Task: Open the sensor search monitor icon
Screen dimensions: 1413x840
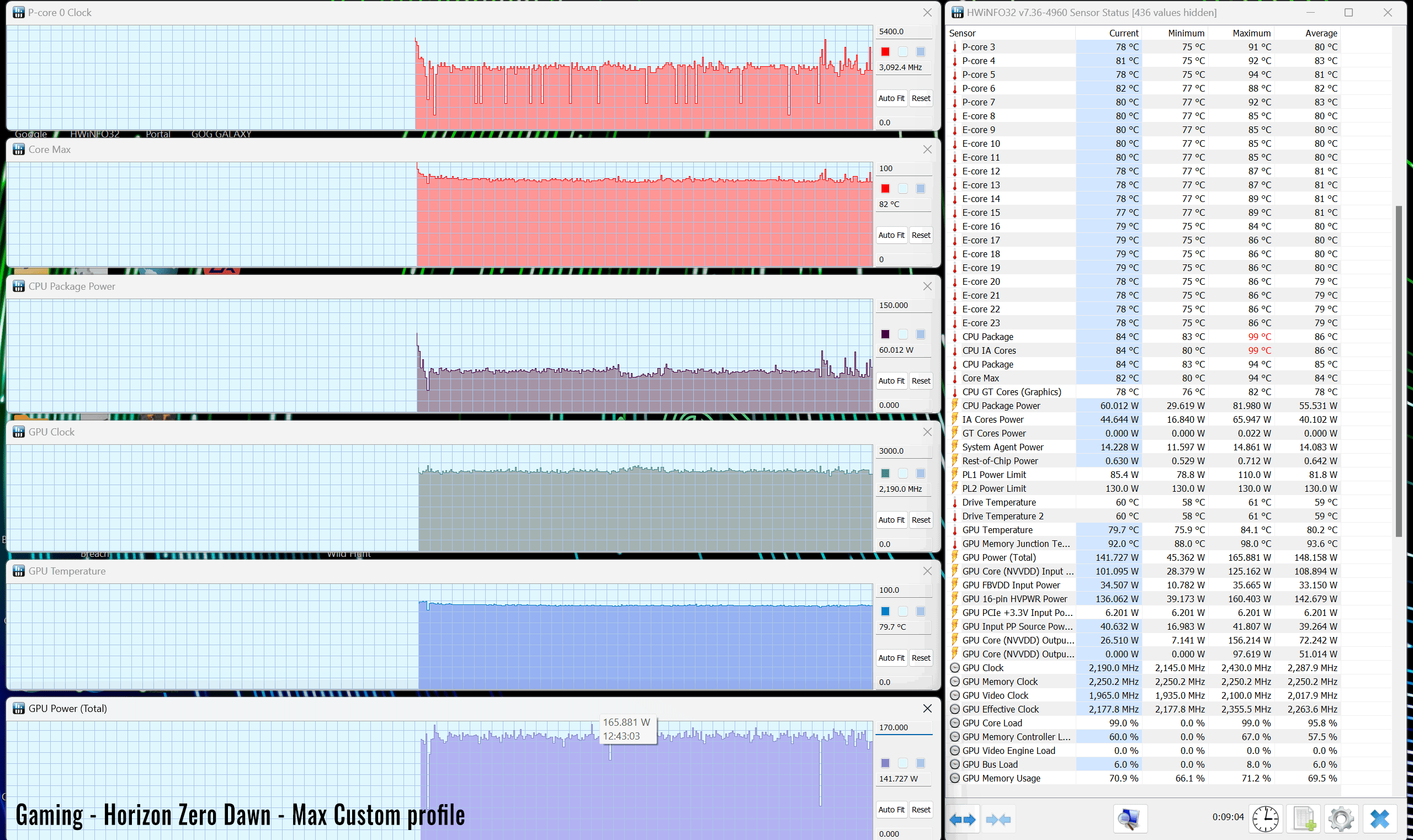Action: coord(1129,819)
